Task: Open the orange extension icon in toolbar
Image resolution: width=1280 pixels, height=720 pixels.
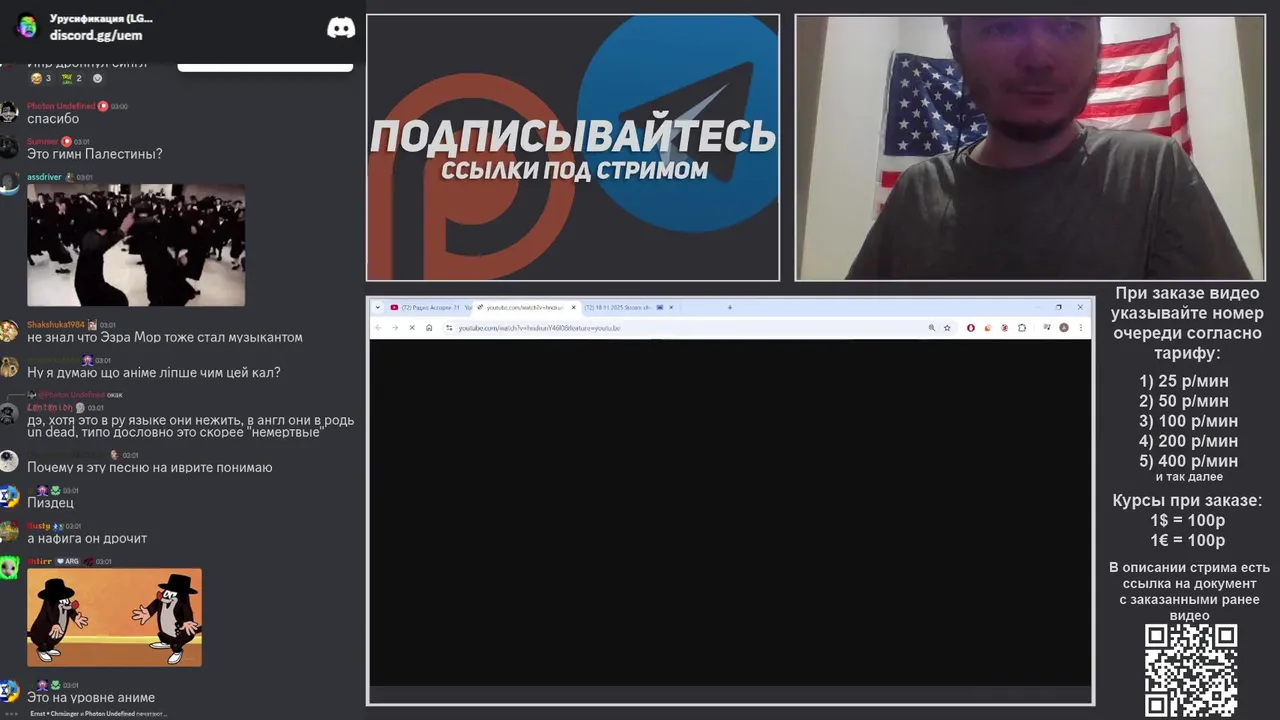Action: pyautogui.click(x=988, y=328)
